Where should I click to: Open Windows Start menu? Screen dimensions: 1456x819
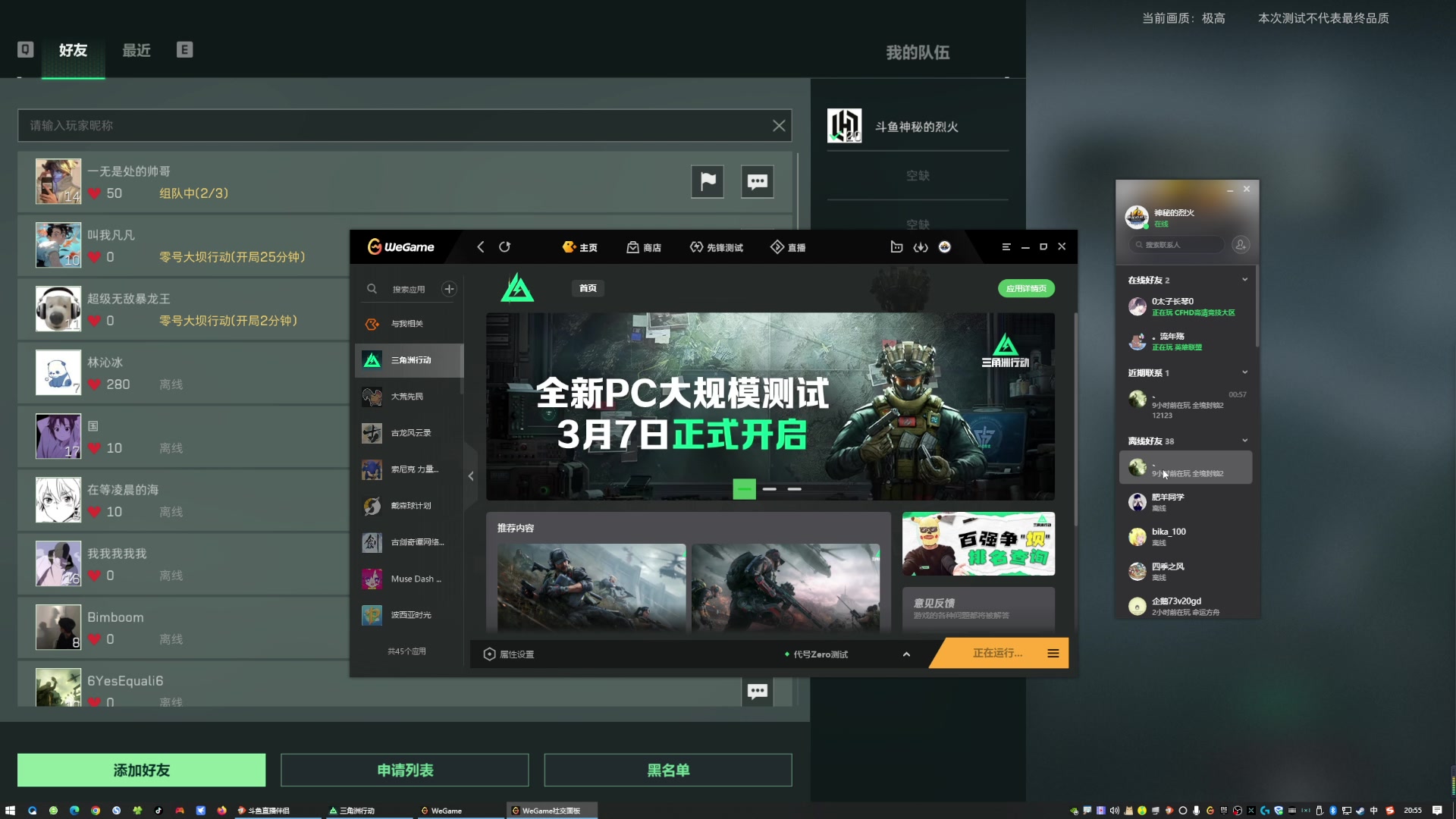point(10,811)
